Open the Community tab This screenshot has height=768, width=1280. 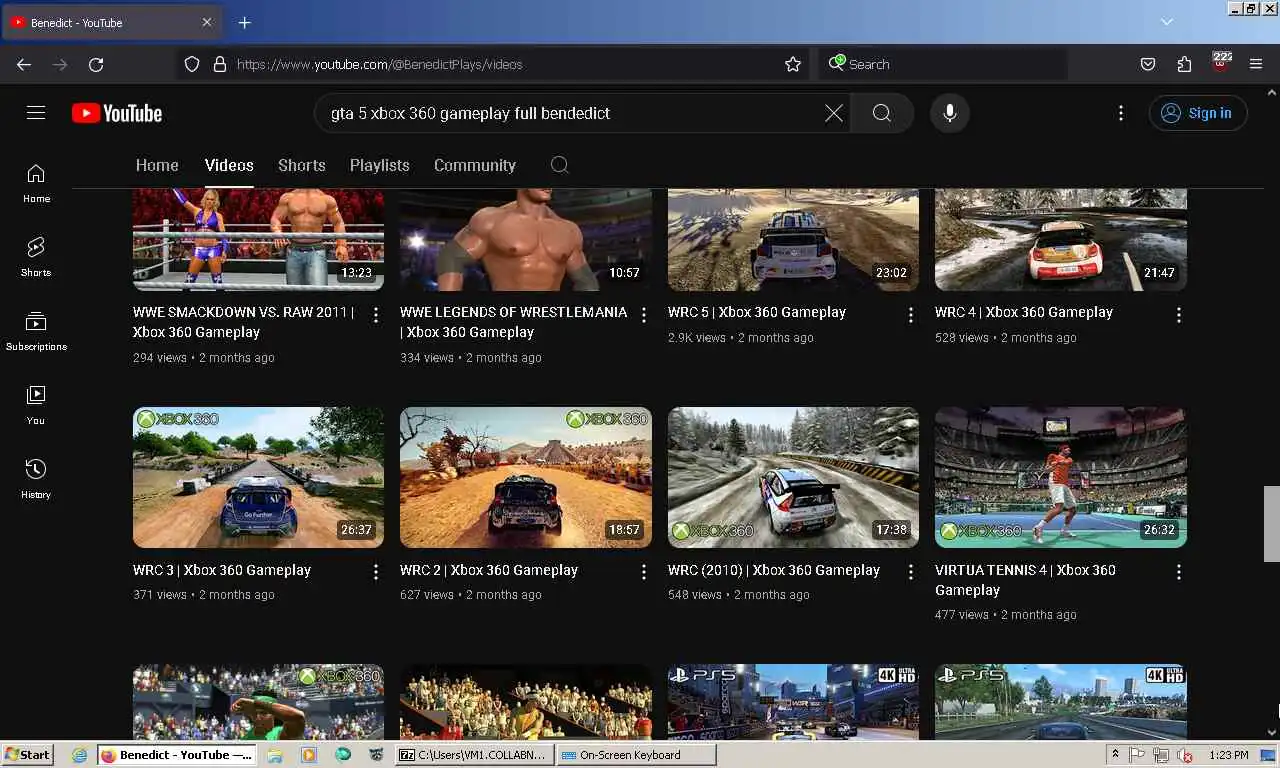[x=475, y=165]
